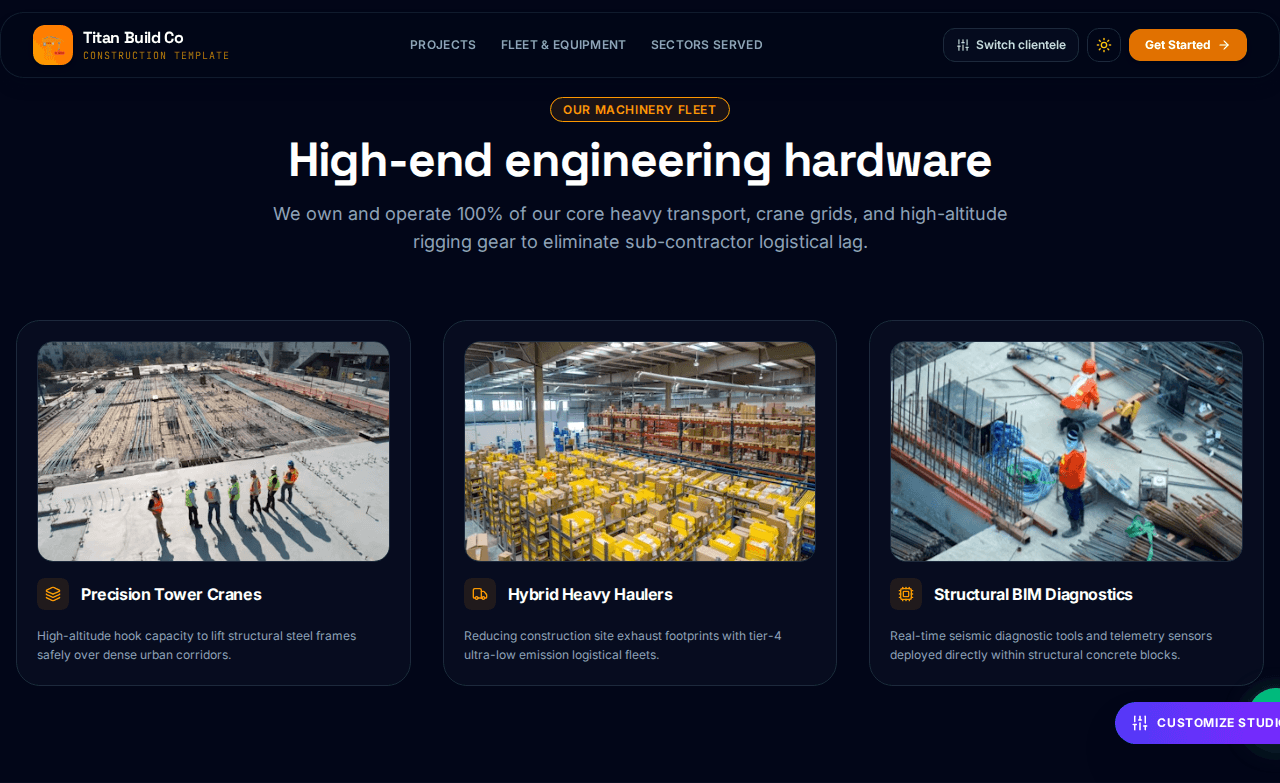Screen dimensions: 1280x783
Task: Click the layers icon beside Precision Tower Cranes
Action: click(53, 594)
